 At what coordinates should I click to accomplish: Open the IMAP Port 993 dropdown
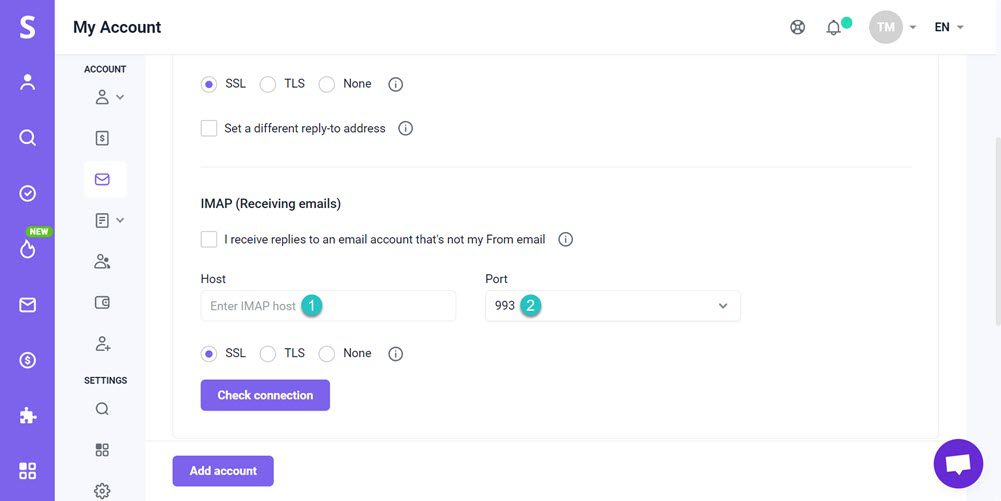612,306
